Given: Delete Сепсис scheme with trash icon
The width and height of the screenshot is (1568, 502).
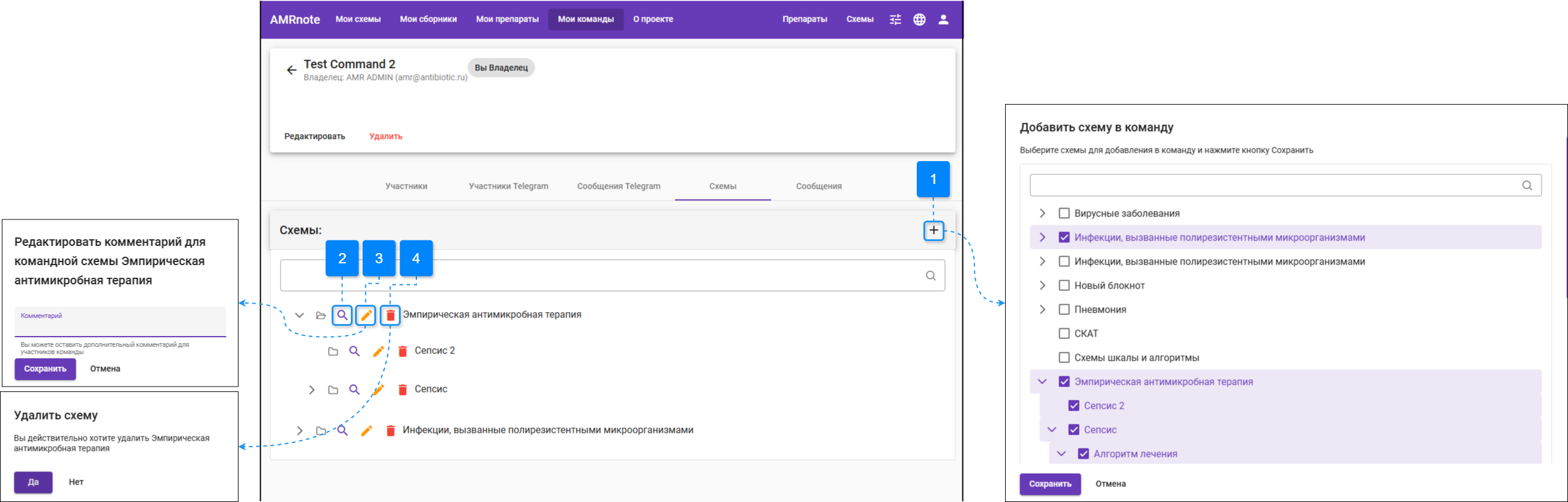Looking at the screenshot, I should [403, 390].
